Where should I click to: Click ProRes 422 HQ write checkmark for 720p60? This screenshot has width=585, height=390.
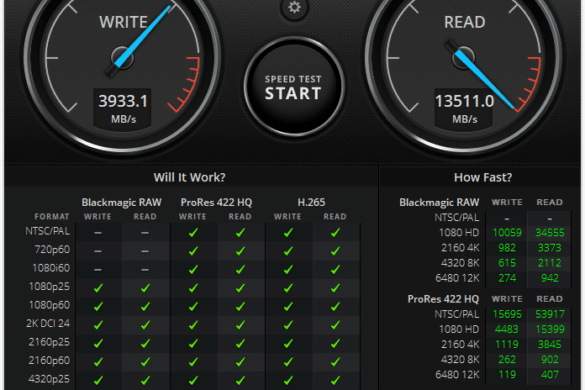tap(193, 251)
